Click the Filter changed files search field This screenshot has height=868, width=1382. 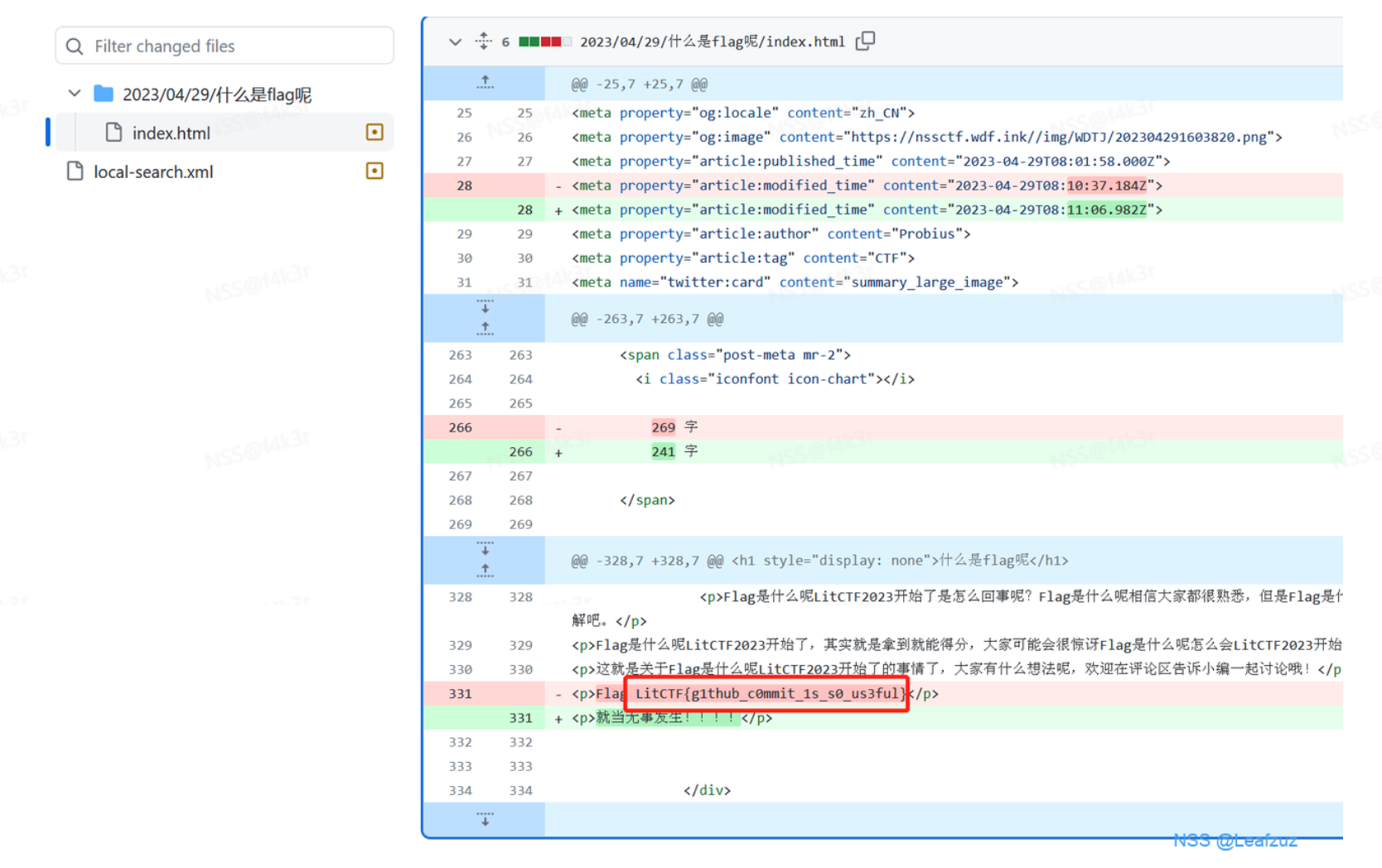point(225,46)
